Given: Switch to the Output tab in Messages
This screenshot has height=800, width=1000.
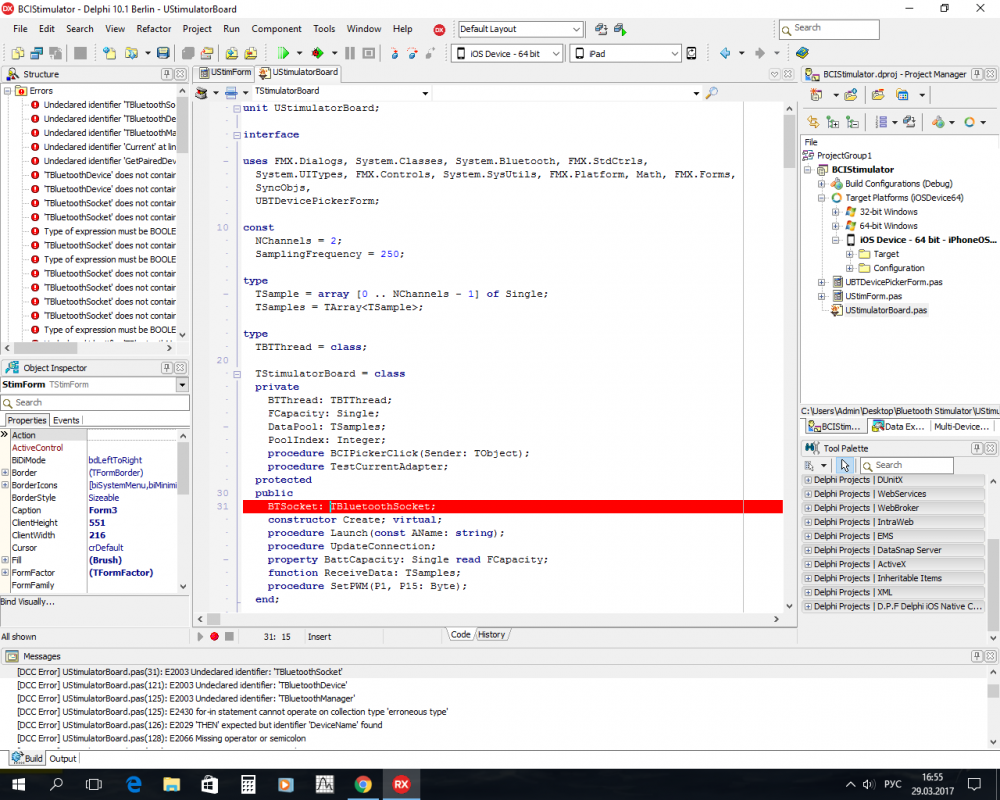Looking at the screenshot, I should pyautogui.click(x=62, y=759).
